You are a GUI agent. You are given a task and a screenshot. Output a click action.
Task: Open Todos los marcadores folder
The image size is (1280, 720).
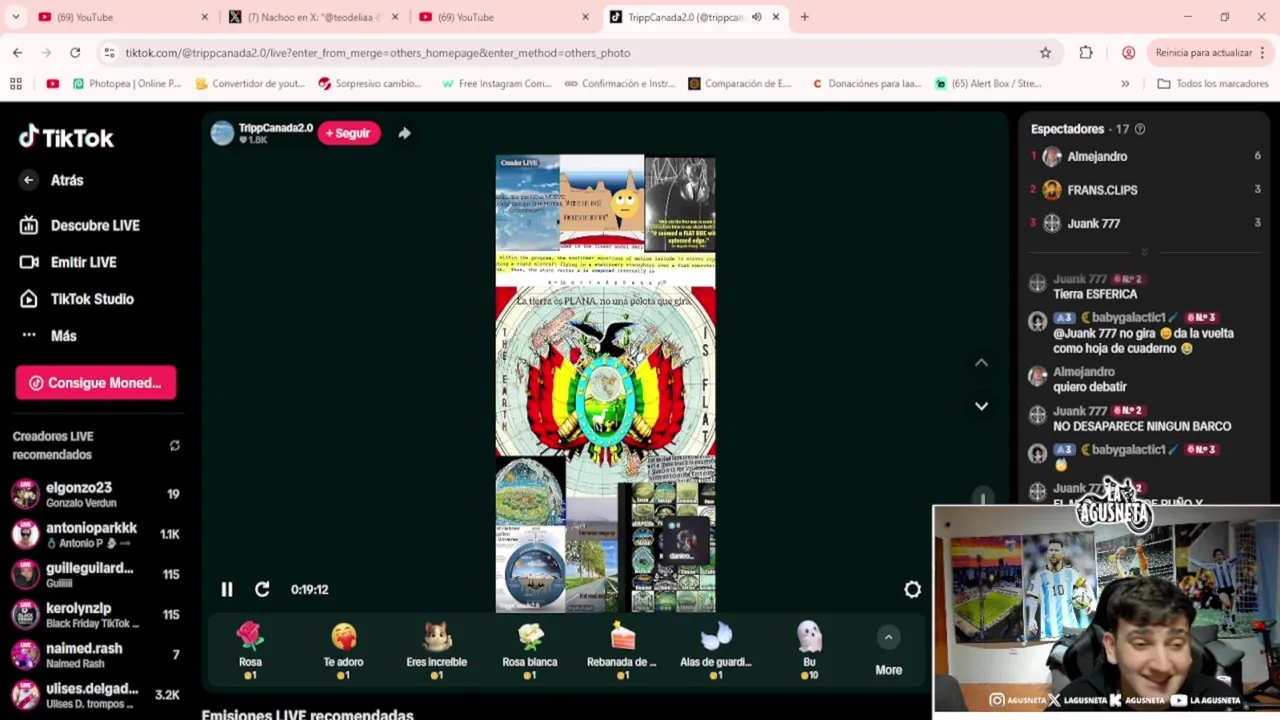pos(1212,84)
